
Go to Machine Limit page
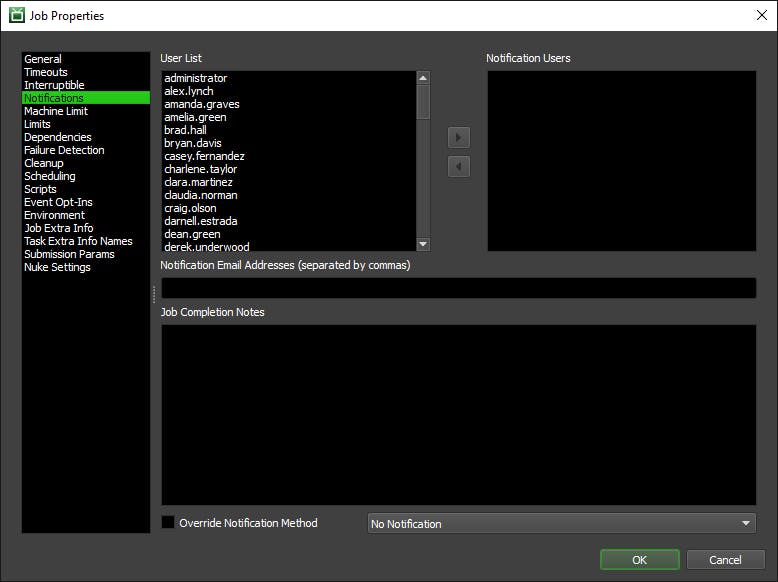[56, 111]
